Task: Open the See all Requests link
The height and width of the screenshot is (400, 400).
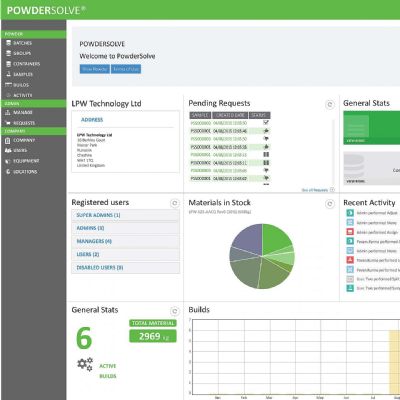Action: [x=315, y=190]
